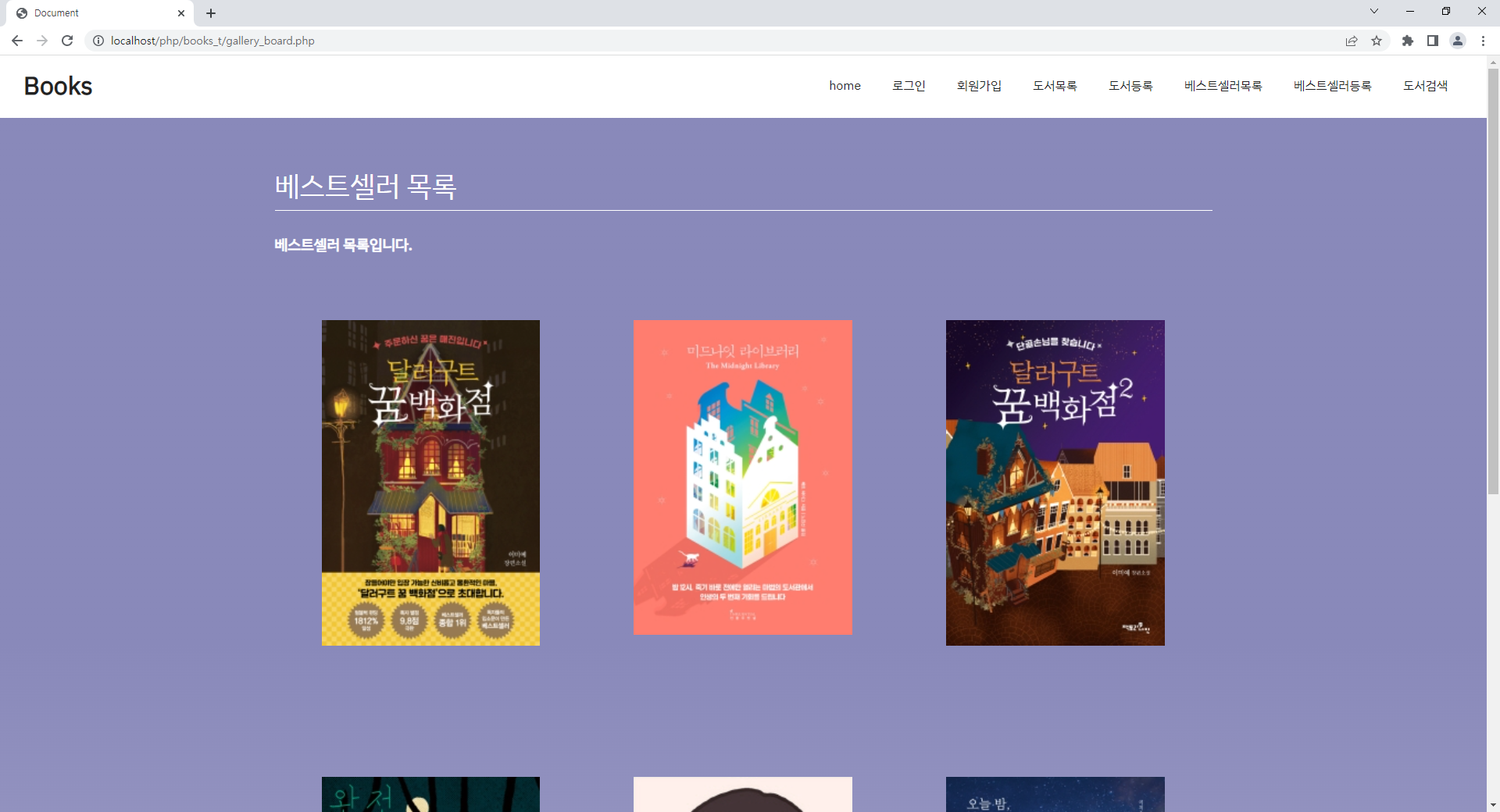The height and width of the screenshot is (812, 1500).
Task: Minimize the browser window
Action: (1410, 11)
